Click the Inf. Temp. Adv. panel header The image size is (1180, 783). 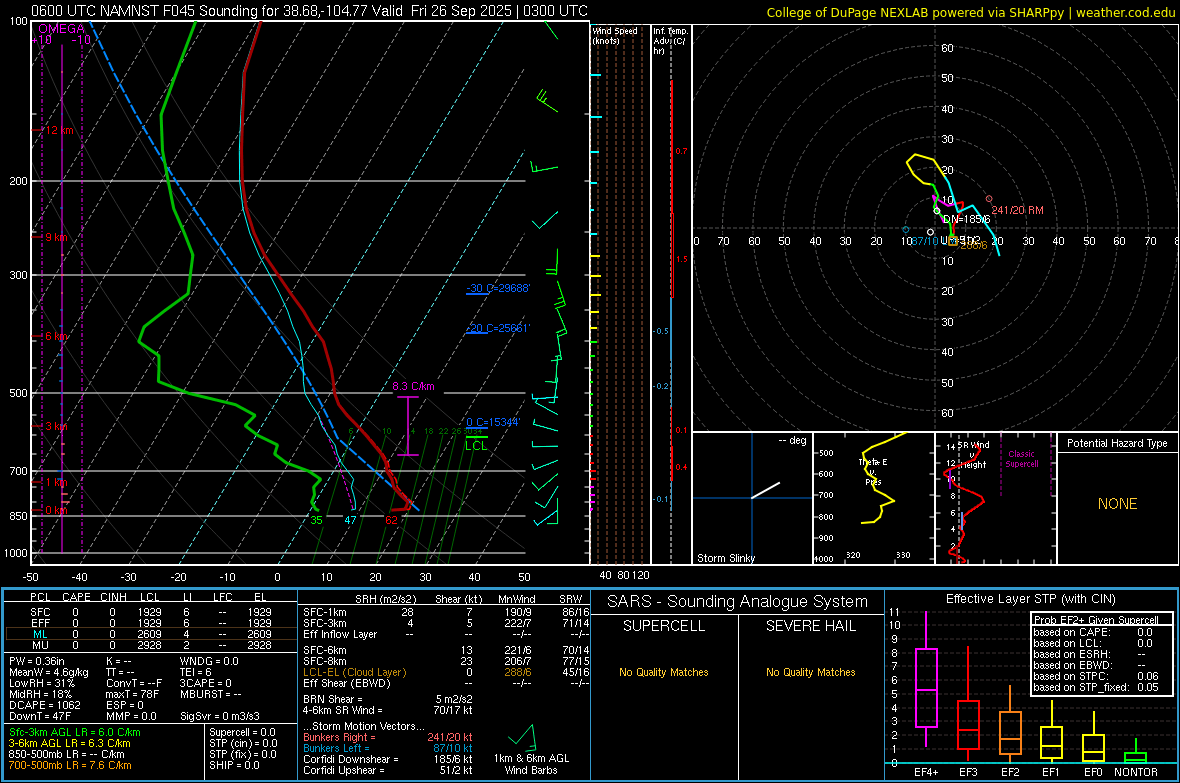(x=670, y=41)
